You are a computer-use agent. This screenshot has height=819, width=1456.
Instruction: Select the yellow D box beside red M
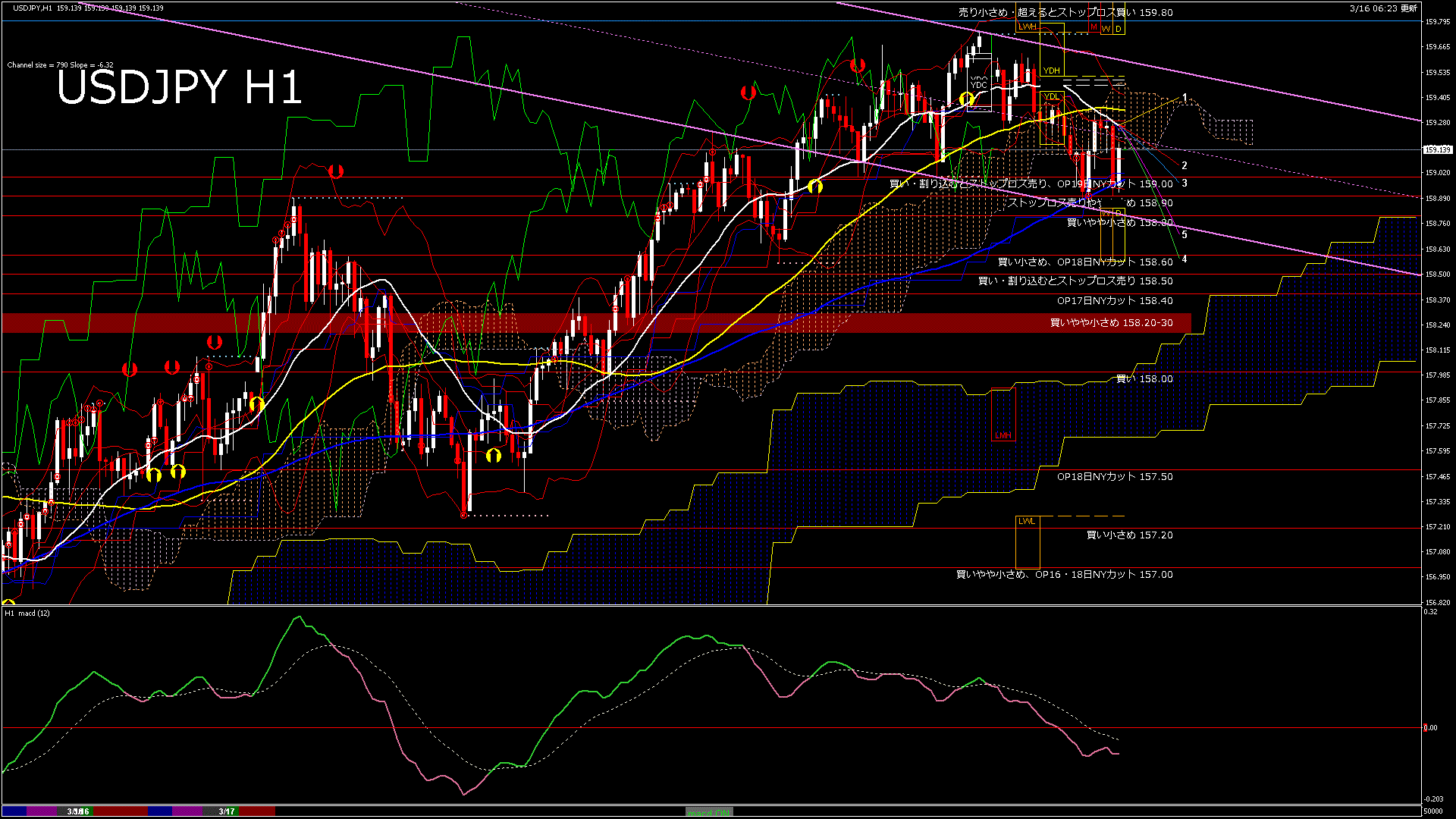click(x=1119, y=28)
